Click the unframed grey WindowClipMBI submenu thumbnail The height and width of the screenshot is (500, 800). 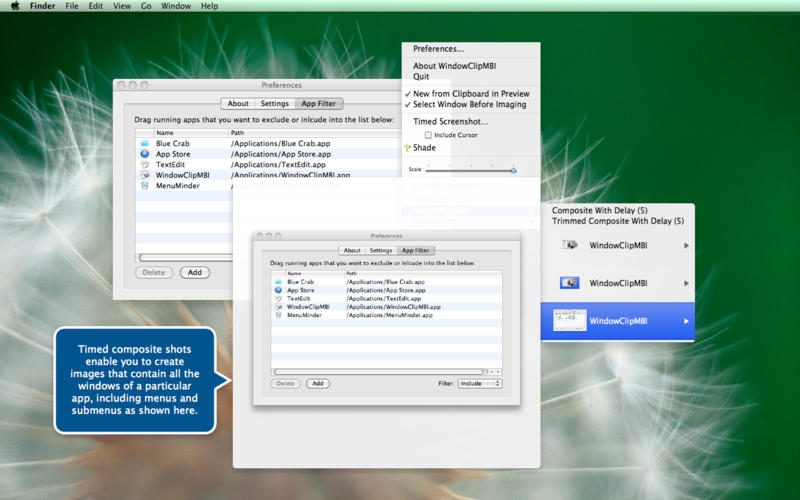coord(569,245)
